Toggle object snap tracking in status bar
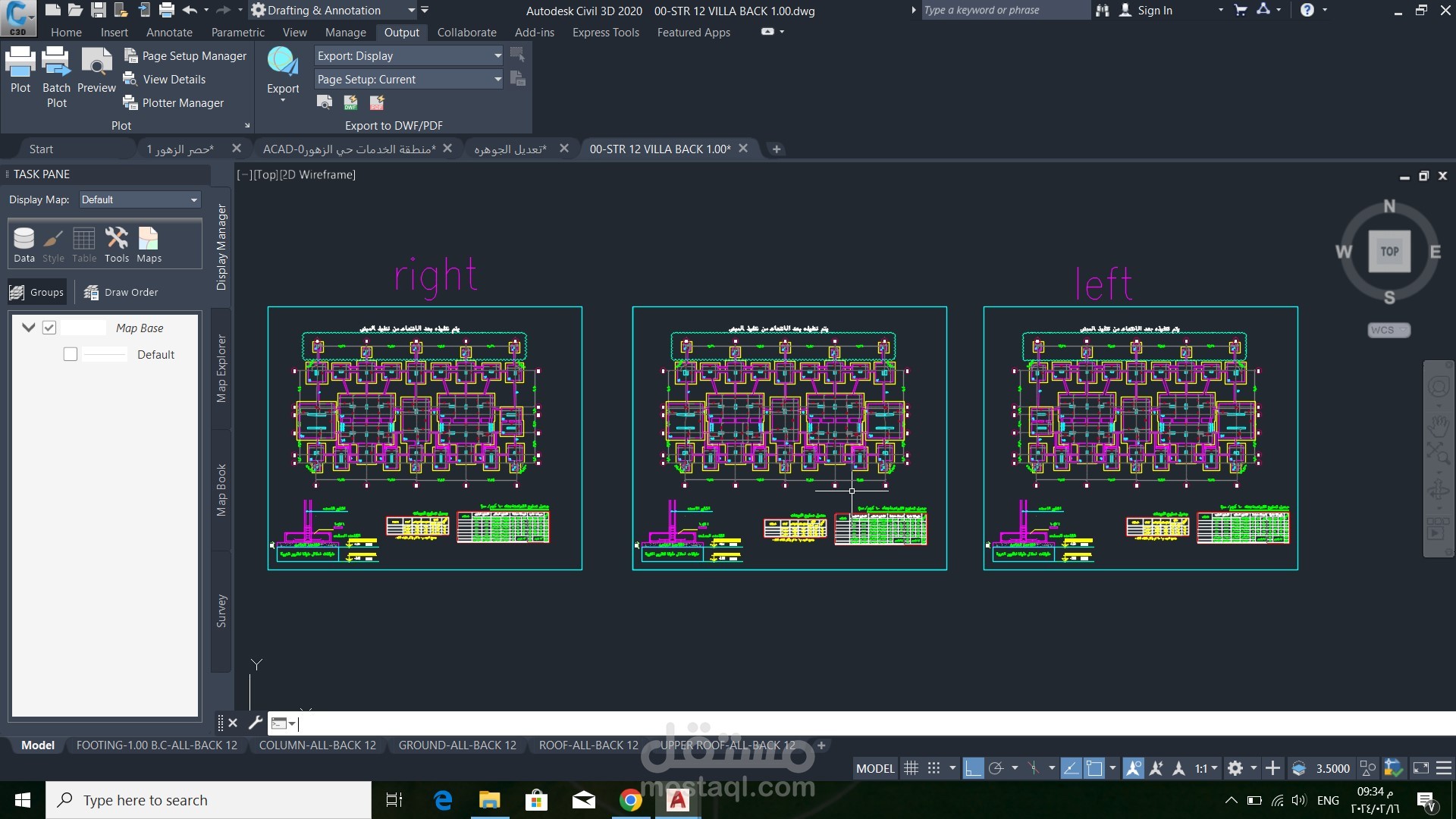The width and height of the screenshot is (1456, 819). pyautogui.click(x=1071, y=768)
